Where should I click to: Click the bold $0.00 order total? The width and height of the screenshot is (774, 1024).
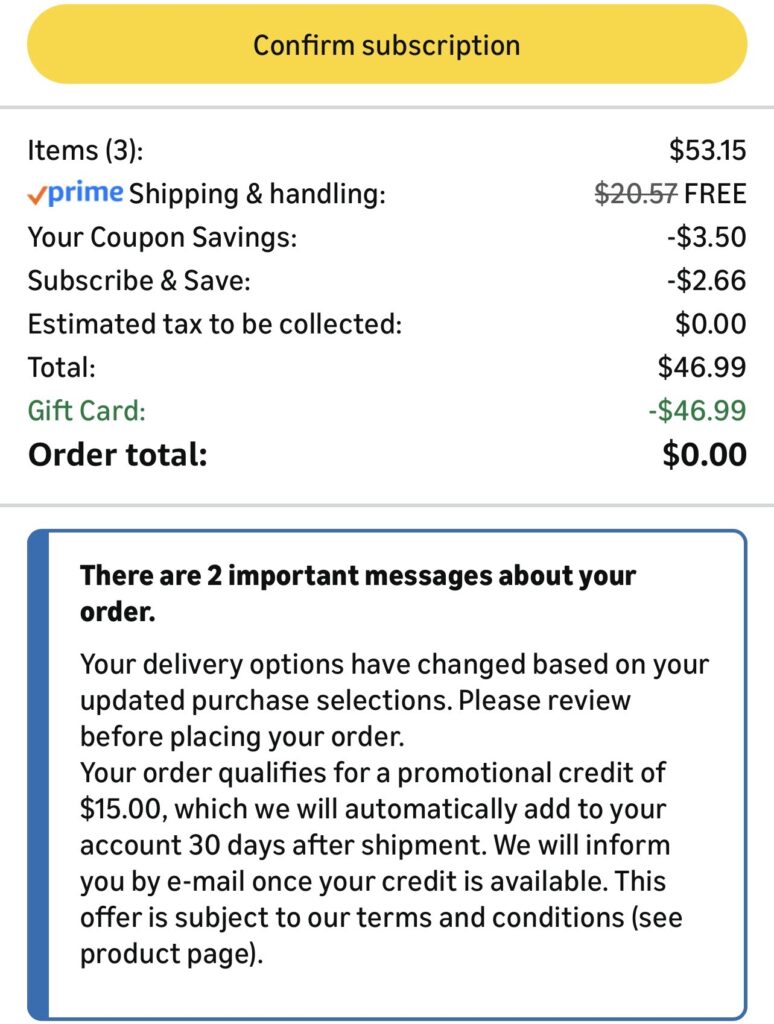(704, 455)
